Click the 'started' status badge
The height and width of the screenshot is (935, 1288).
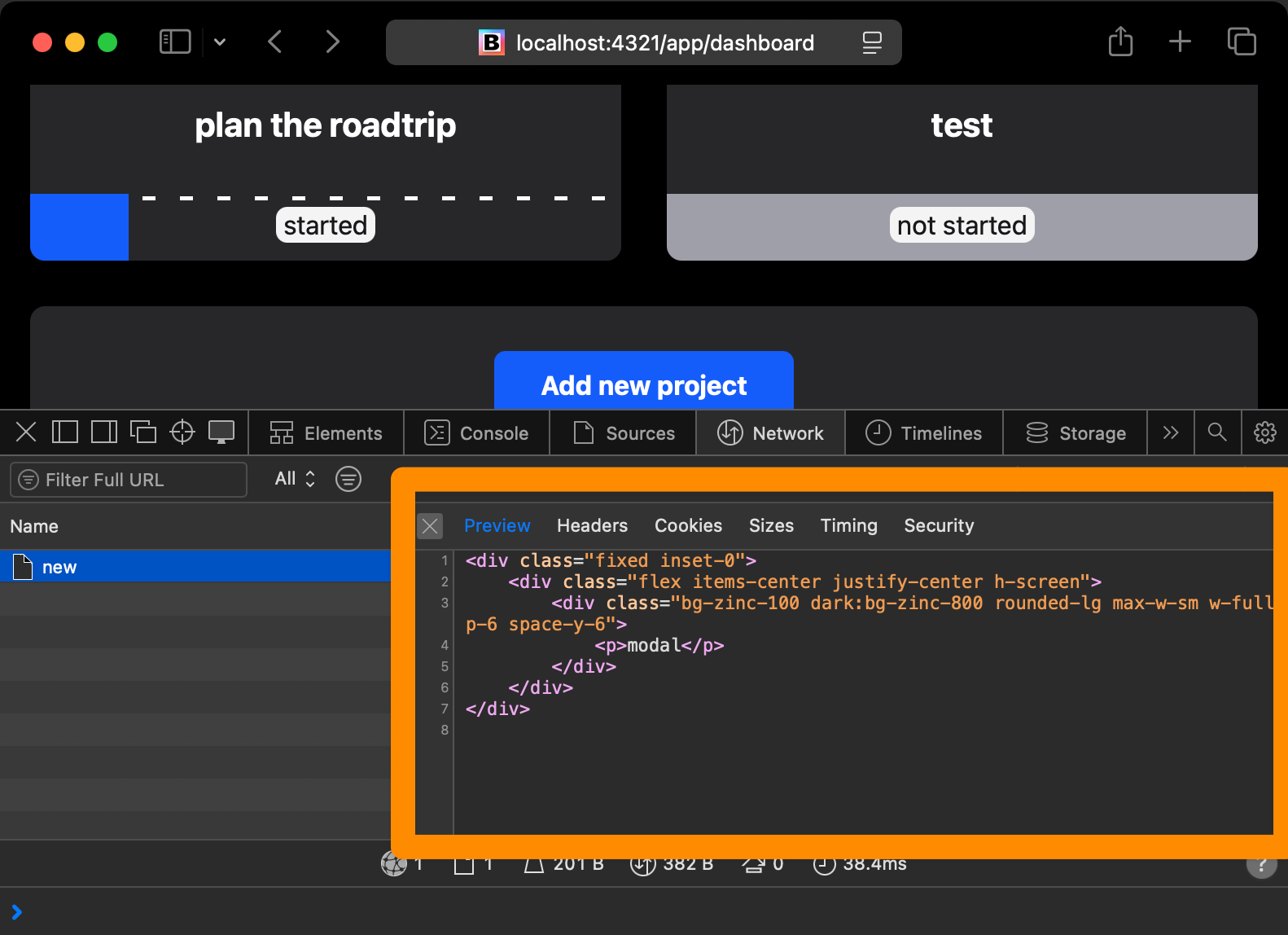[326, 225]
